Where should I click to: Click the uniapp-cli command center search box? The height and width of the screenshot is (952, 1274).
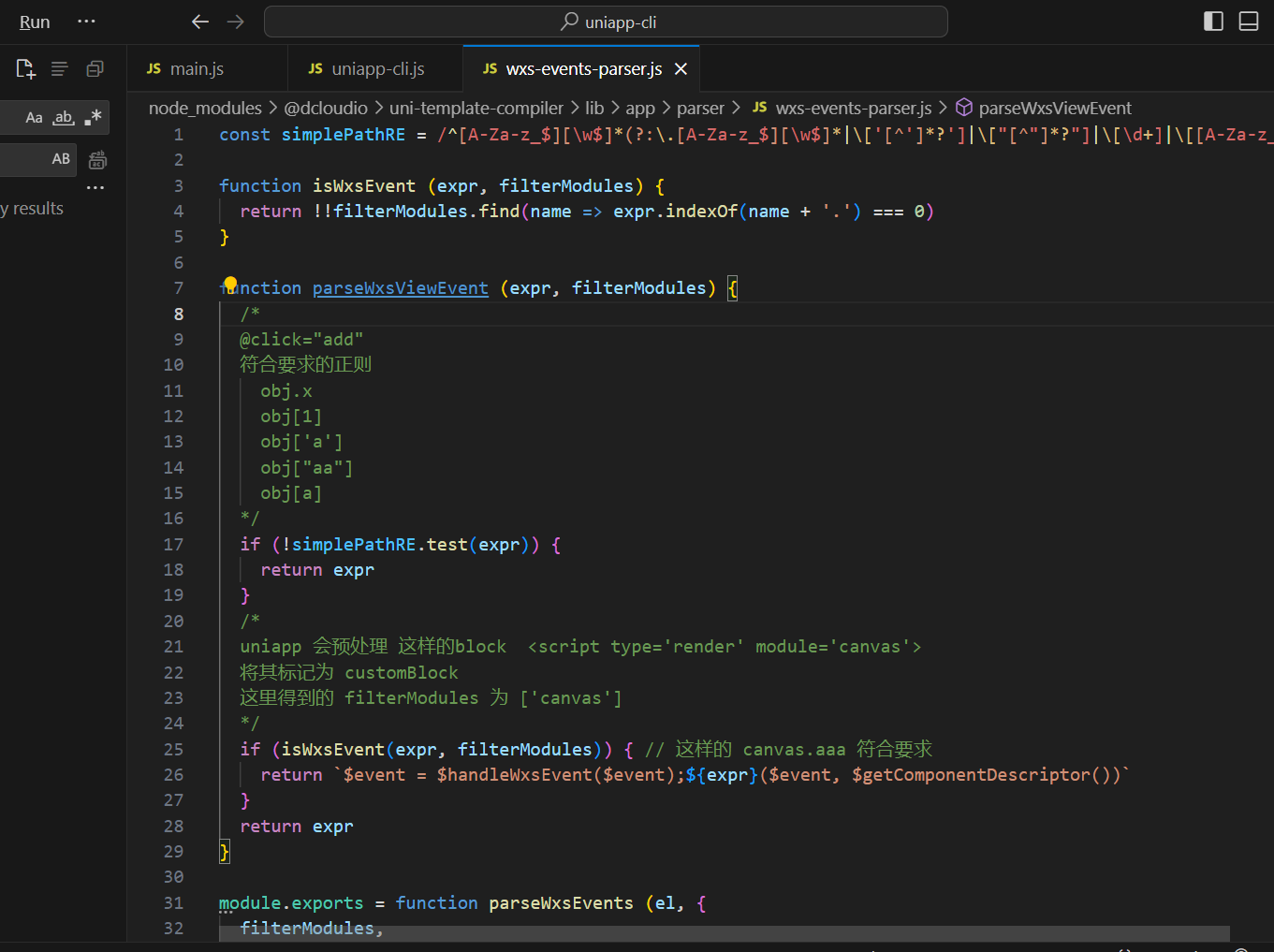(x=606, y=22)
